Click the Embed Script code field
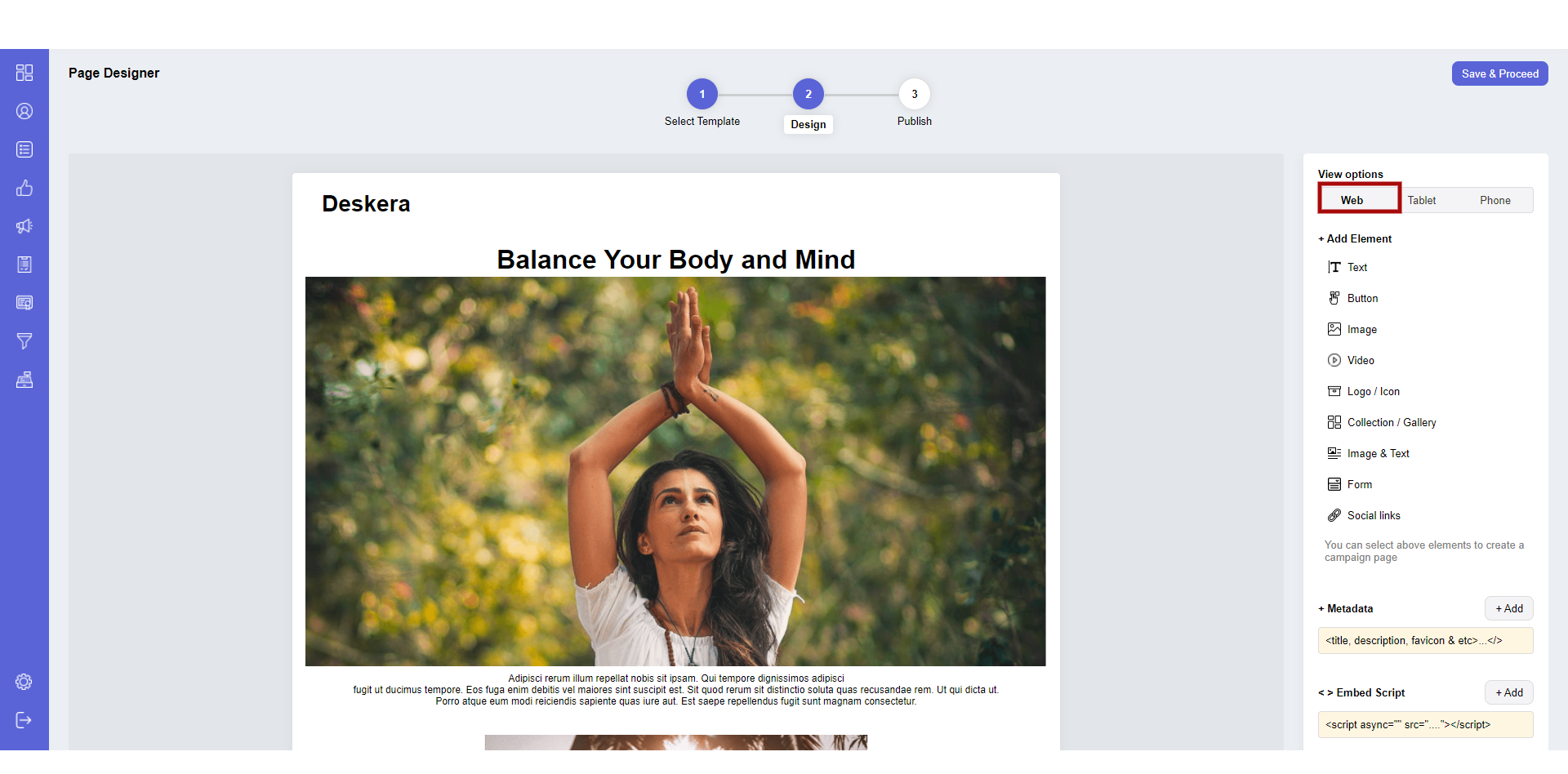The image size is (1568, 774). (x=1425, y=725)
